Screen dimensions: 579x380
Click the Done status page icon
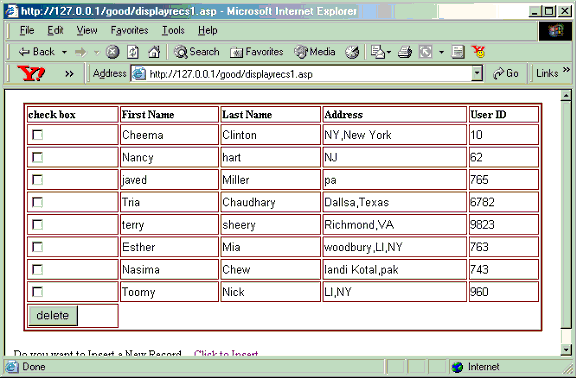tap(11, 367)
